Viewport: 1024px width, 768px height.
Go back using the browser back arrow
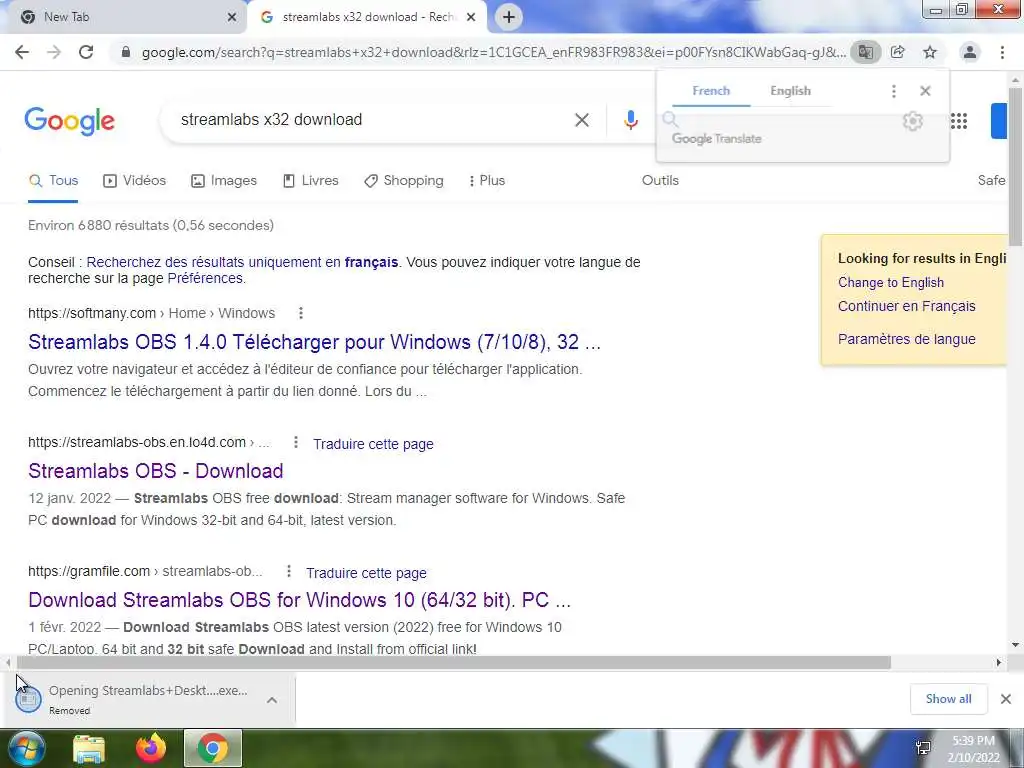coord(22,52)
